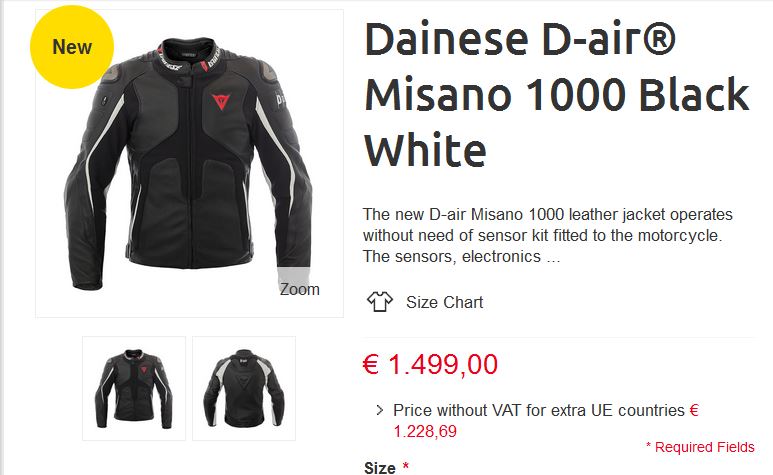Click the white Dainese lettering on jacket collar
Viewport: 773px width, 475px height.
click(214, 58)
